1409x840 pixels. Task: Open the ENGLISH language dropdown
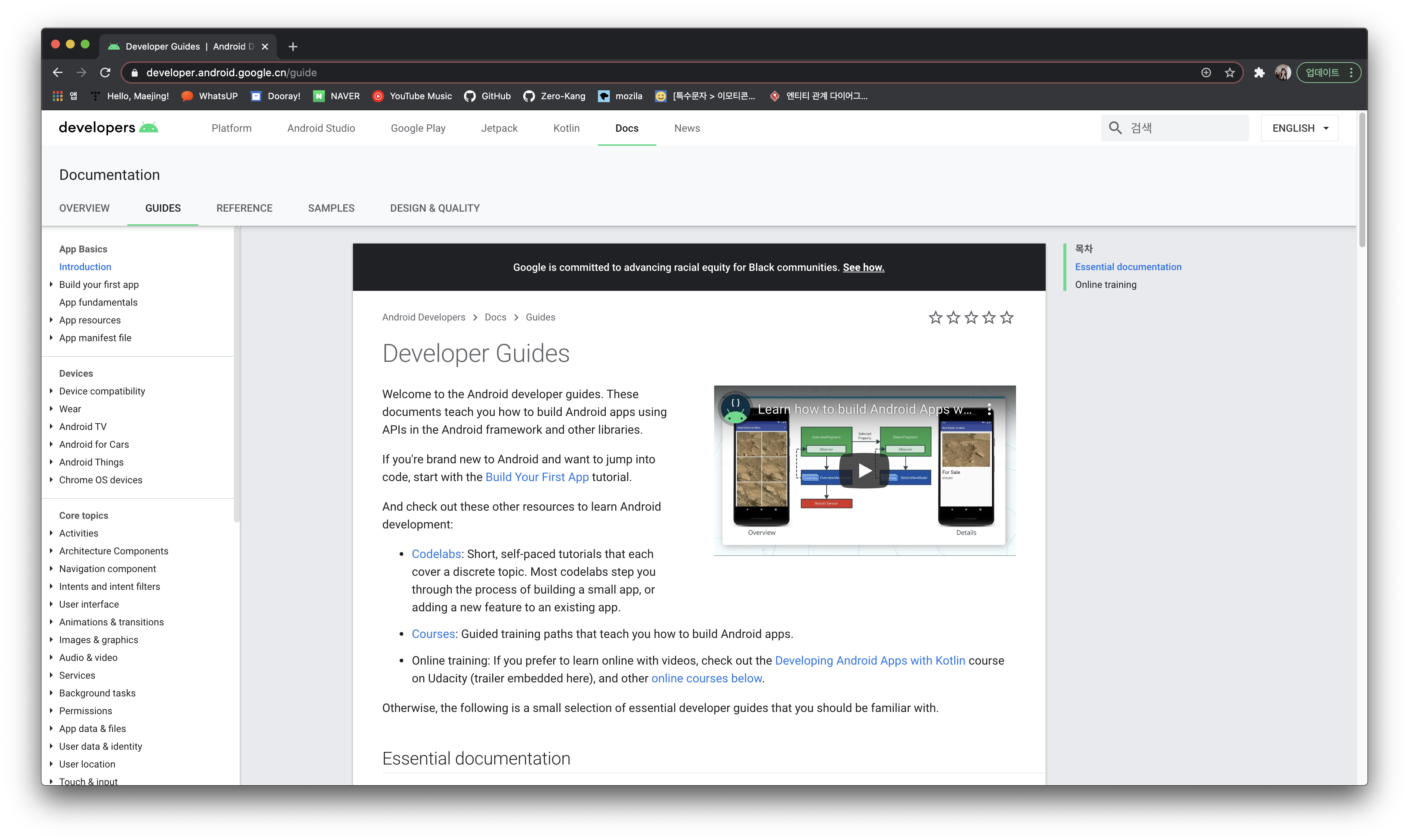(1299, 128)
